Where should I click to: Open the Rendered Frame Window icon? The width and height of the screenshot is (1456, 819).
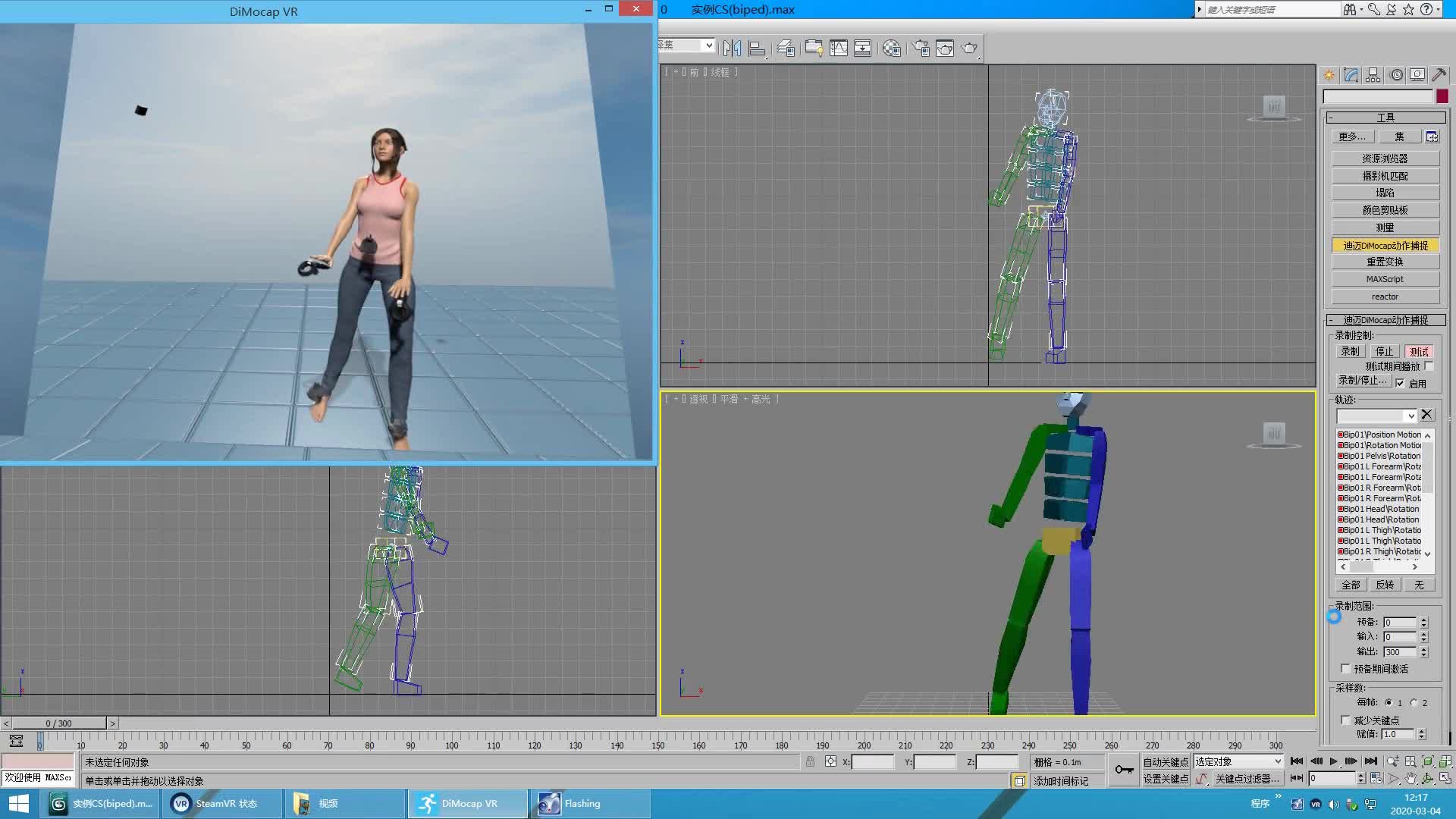945,48
